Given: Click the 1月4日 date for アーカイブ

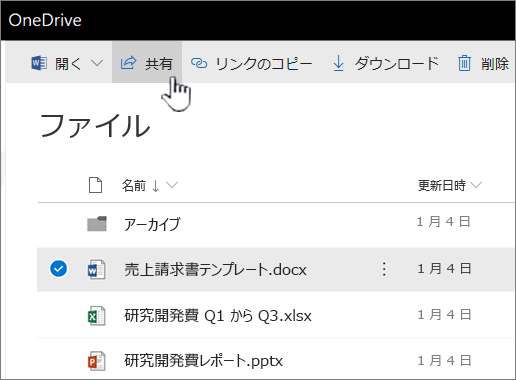Looking at the screenshot, I should pos(443,222).
